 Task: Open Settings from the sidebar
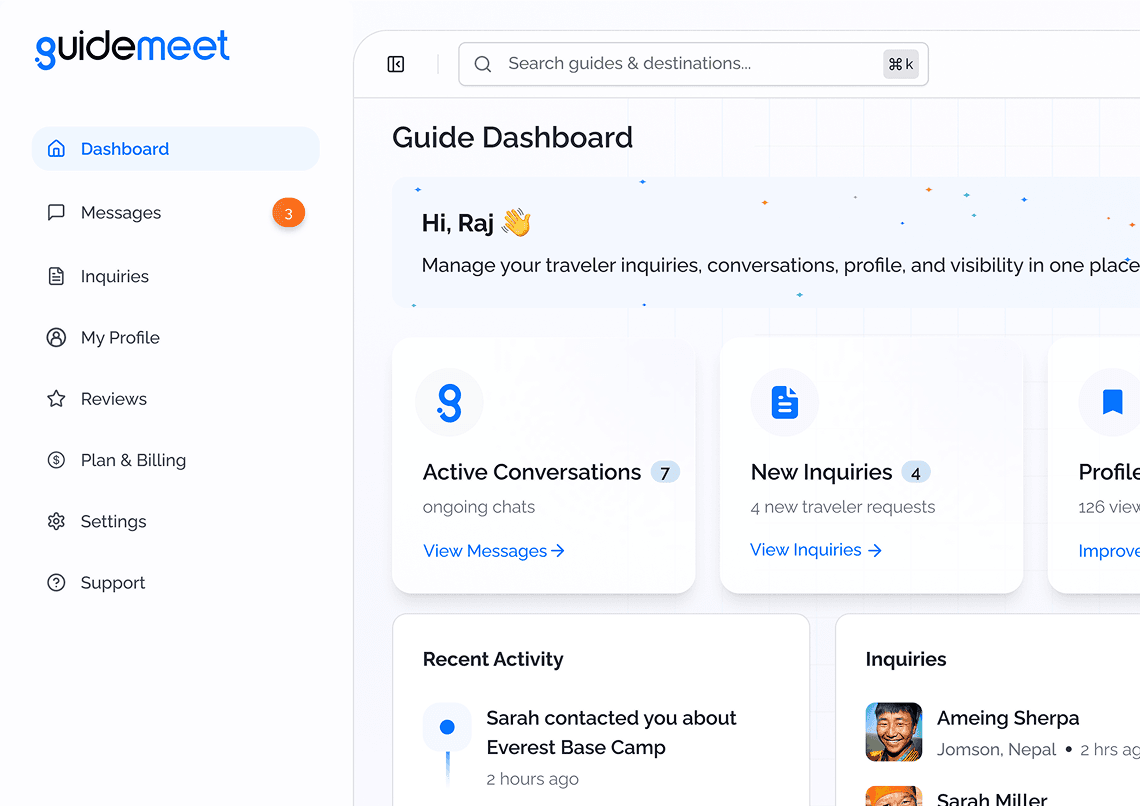pos(175,522)
